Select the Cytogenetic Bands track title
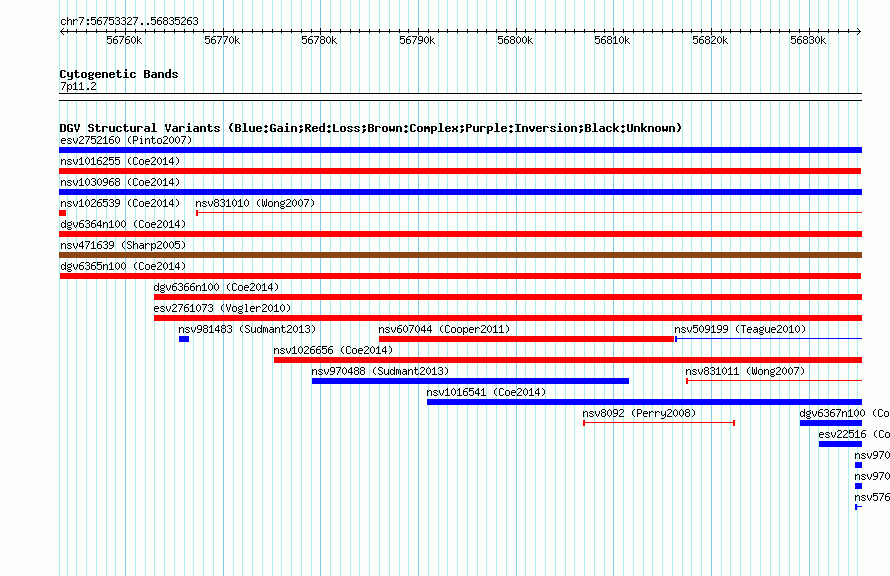The width and height of the screenshot is (890, 576). (119, 74)
